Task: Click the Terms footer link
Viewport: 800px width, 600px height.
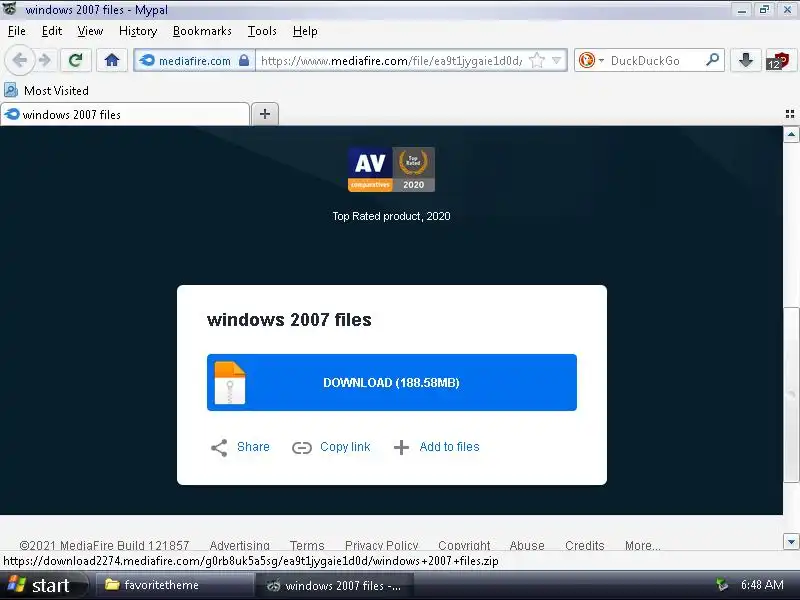Action: click(x=307, y=545)
